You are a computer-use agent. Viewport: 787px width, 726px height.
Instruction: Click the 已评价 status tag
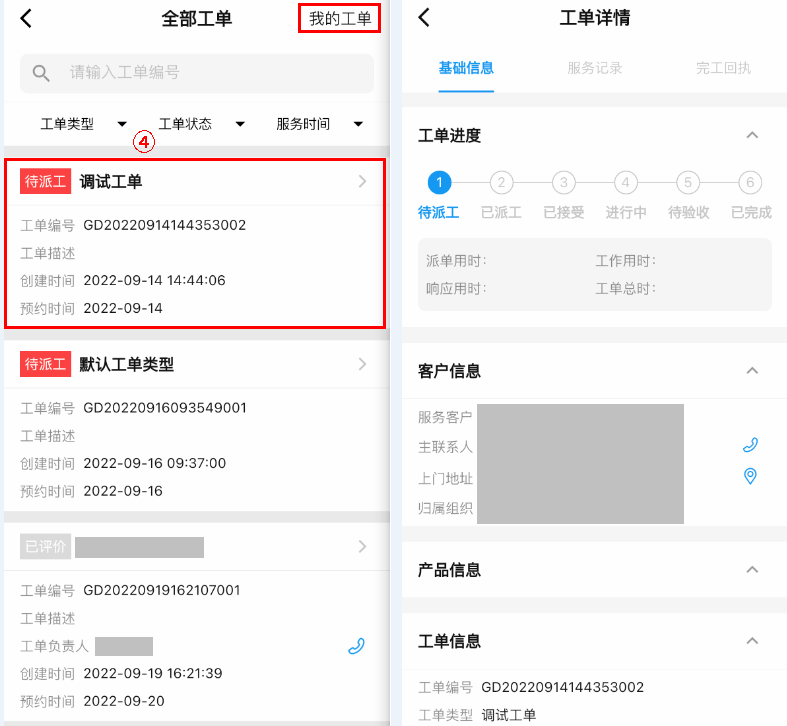pyautogui.click(x=45, y=546)
